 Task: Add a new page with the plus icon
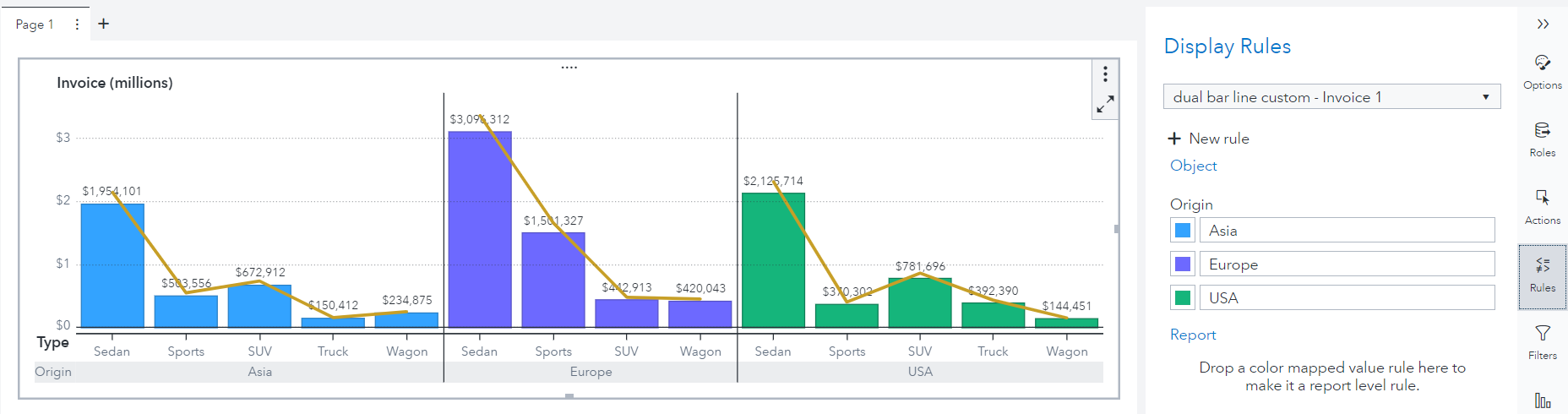(x=104, y=24)
